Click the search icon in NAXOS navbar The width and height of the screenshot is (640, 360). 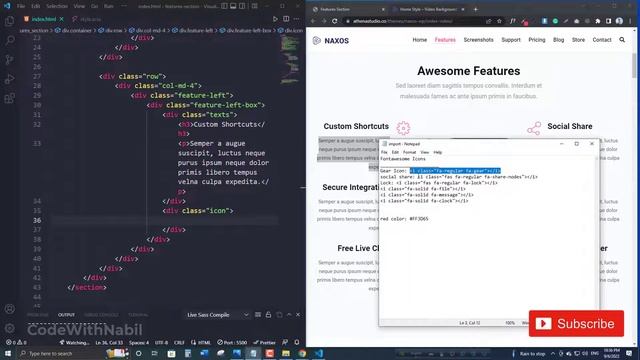pos(622,40)
